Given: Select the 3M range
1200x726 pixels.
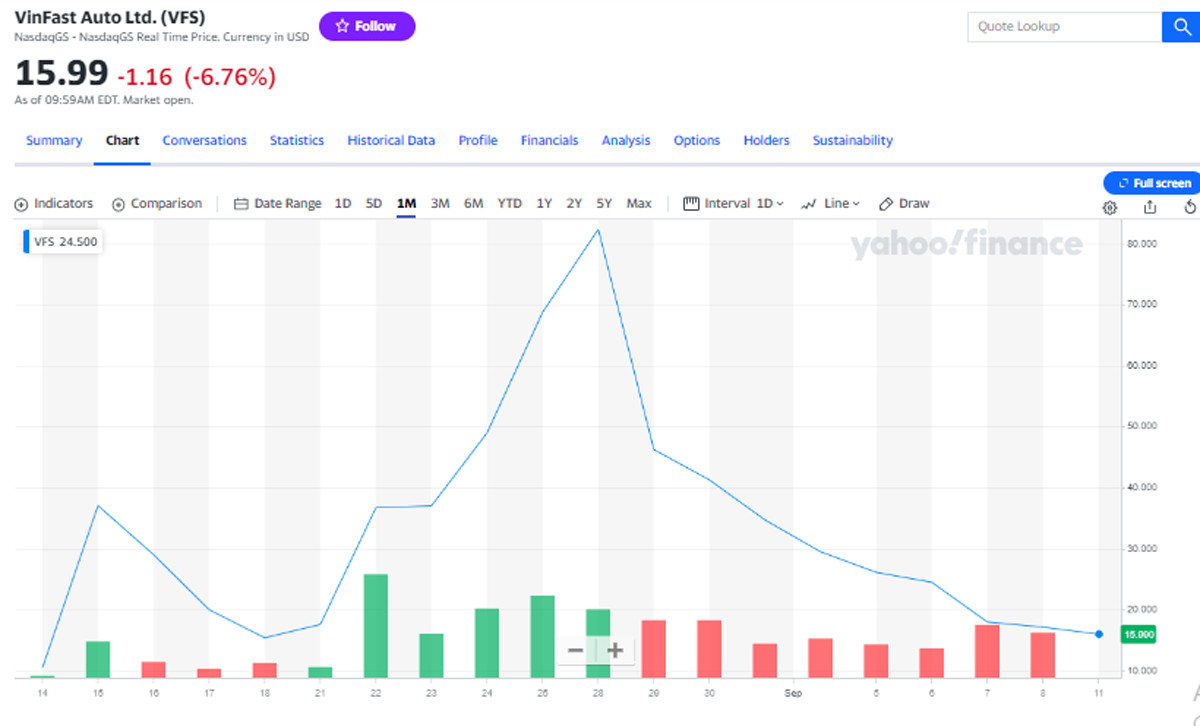Looking at the screenshot, I should (x=440, y=203).
